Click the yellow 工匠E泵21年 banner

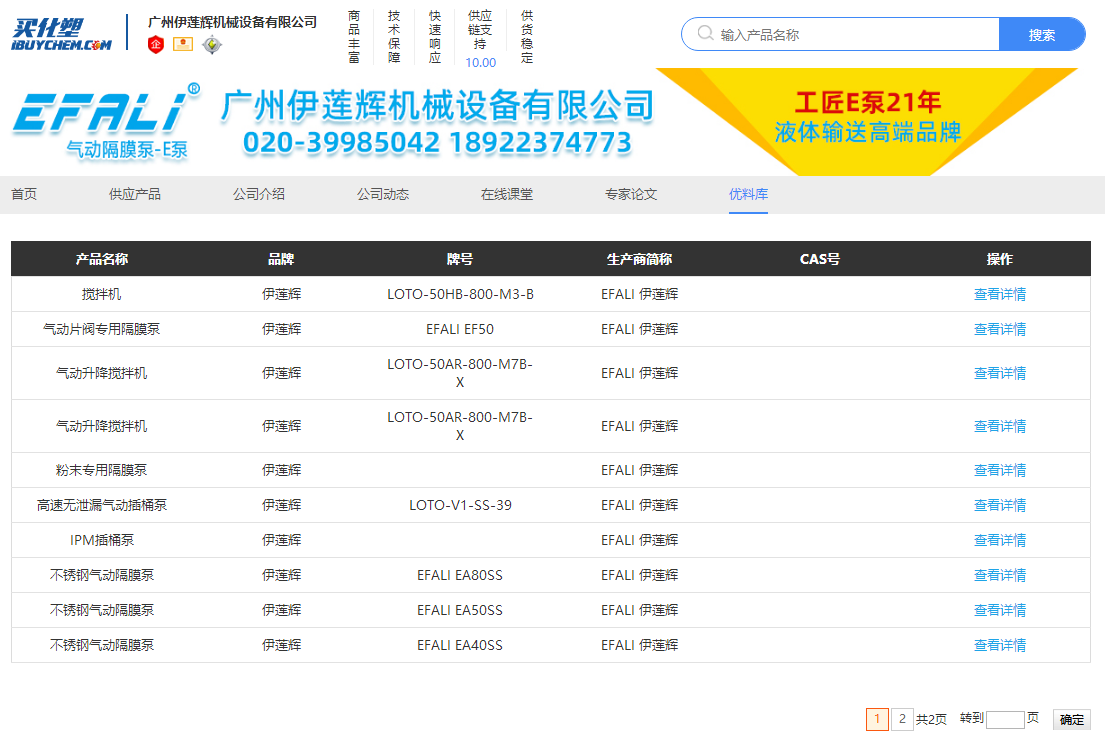[x=868, y=120]
